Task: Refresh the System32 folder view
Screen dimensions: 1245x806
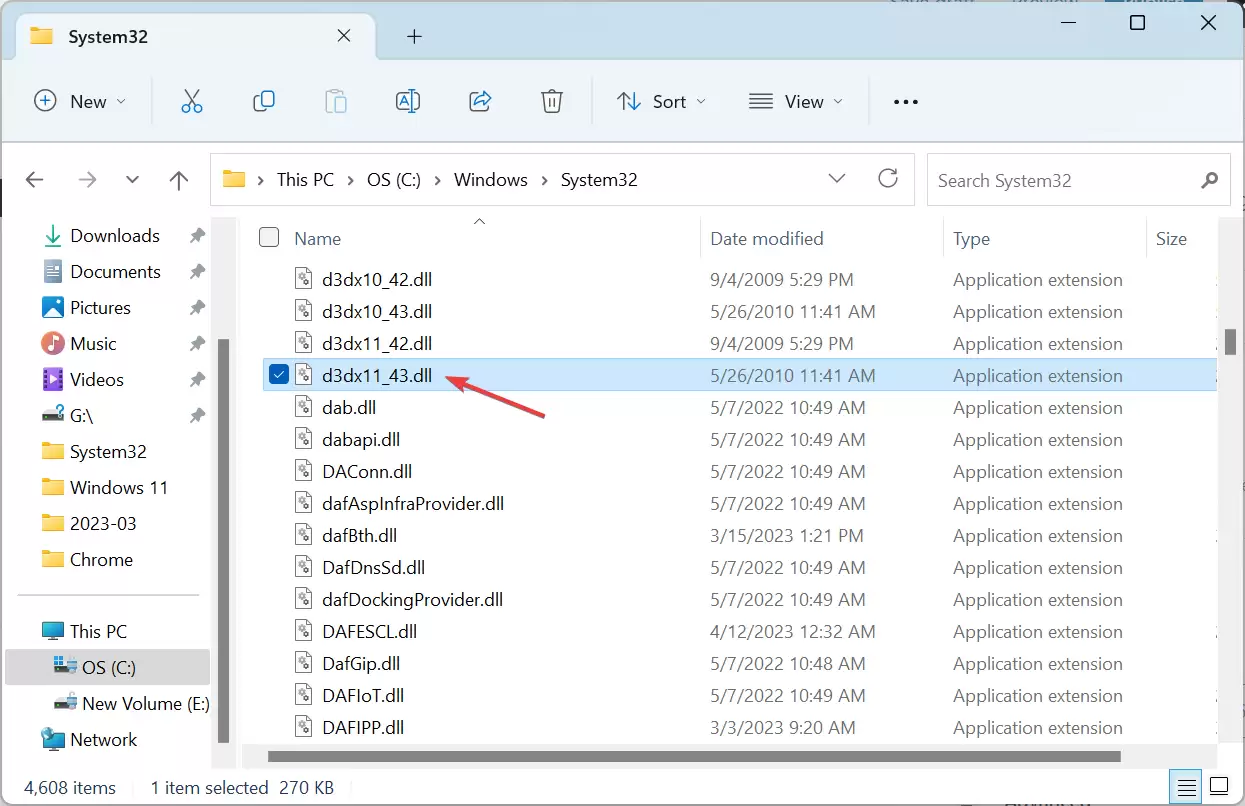Action: pyautogui.click(x=887, y=179)
